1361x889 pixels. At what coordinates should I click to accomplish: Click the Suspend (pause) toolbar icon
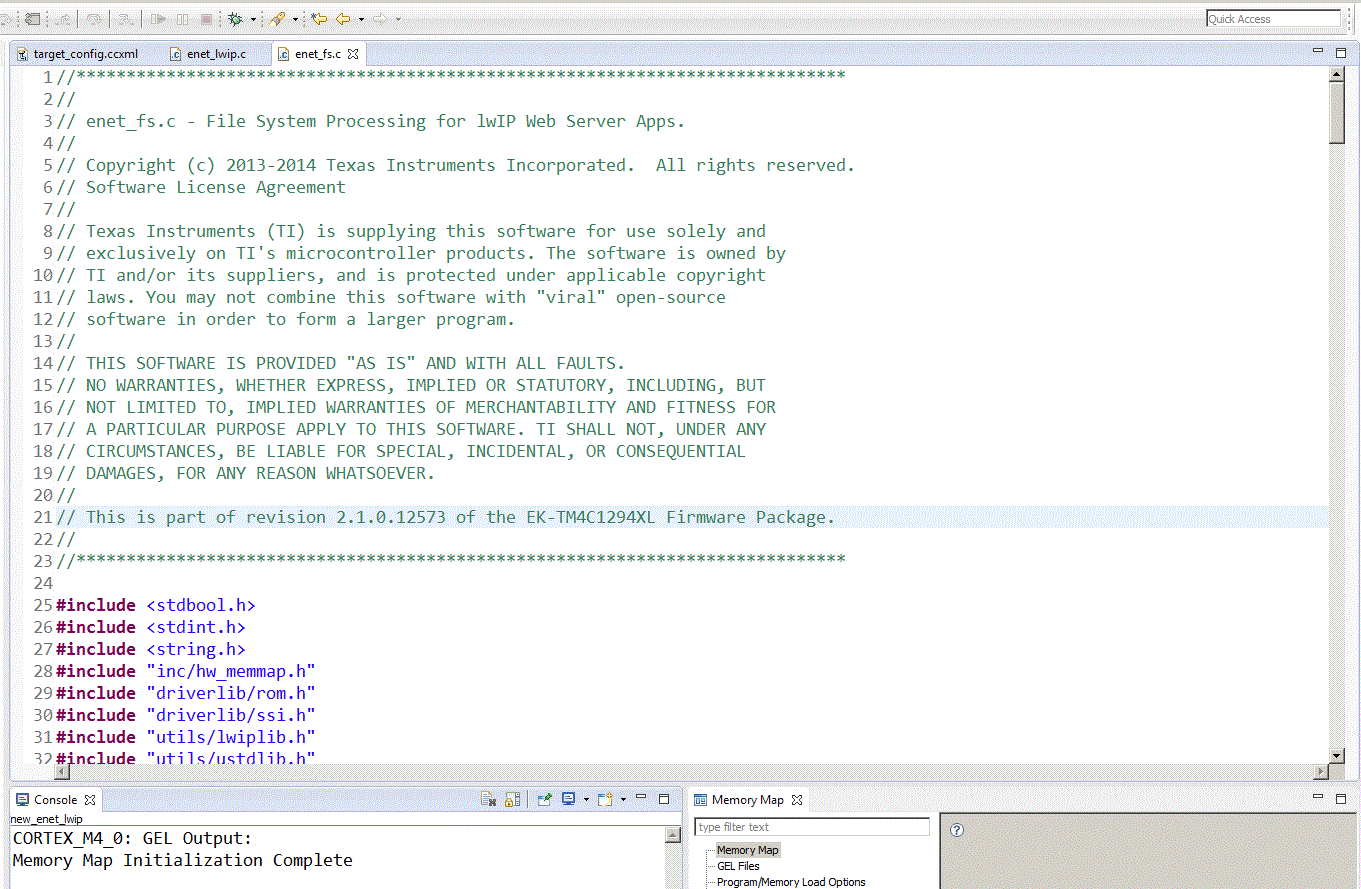[x=183, y=19]
